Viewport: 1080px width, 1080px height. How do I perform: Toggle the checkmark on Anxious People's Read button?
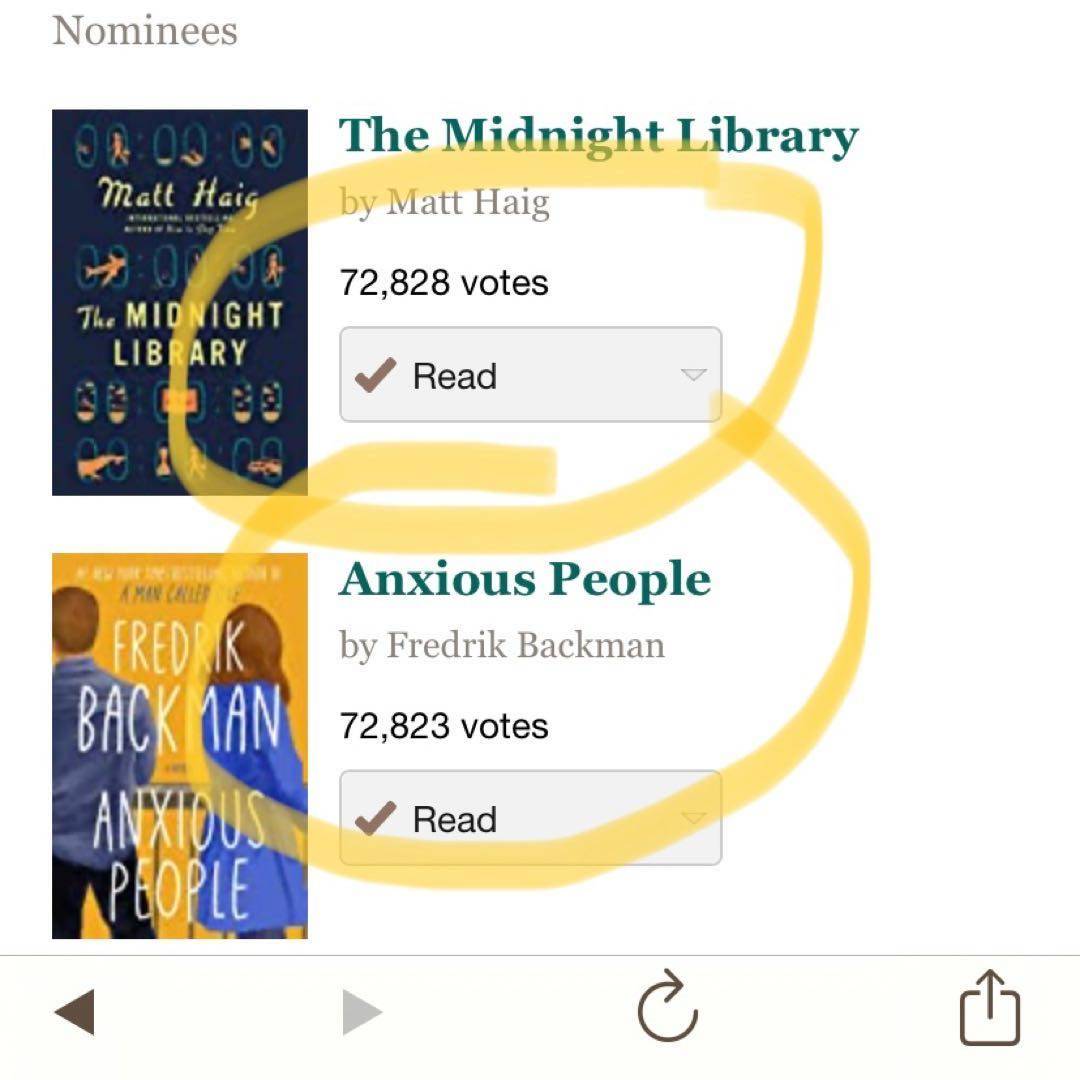[374, 820]
